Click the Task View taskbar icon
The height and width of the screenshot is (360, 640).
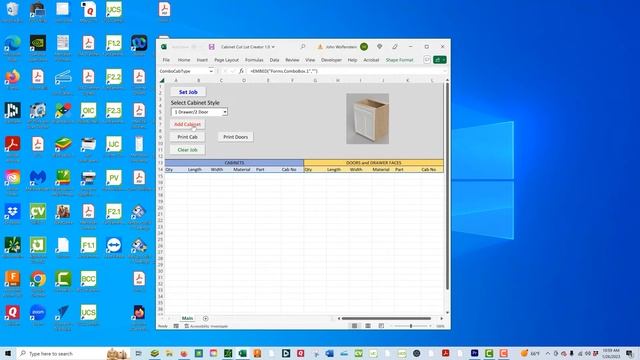pos(138,353)
